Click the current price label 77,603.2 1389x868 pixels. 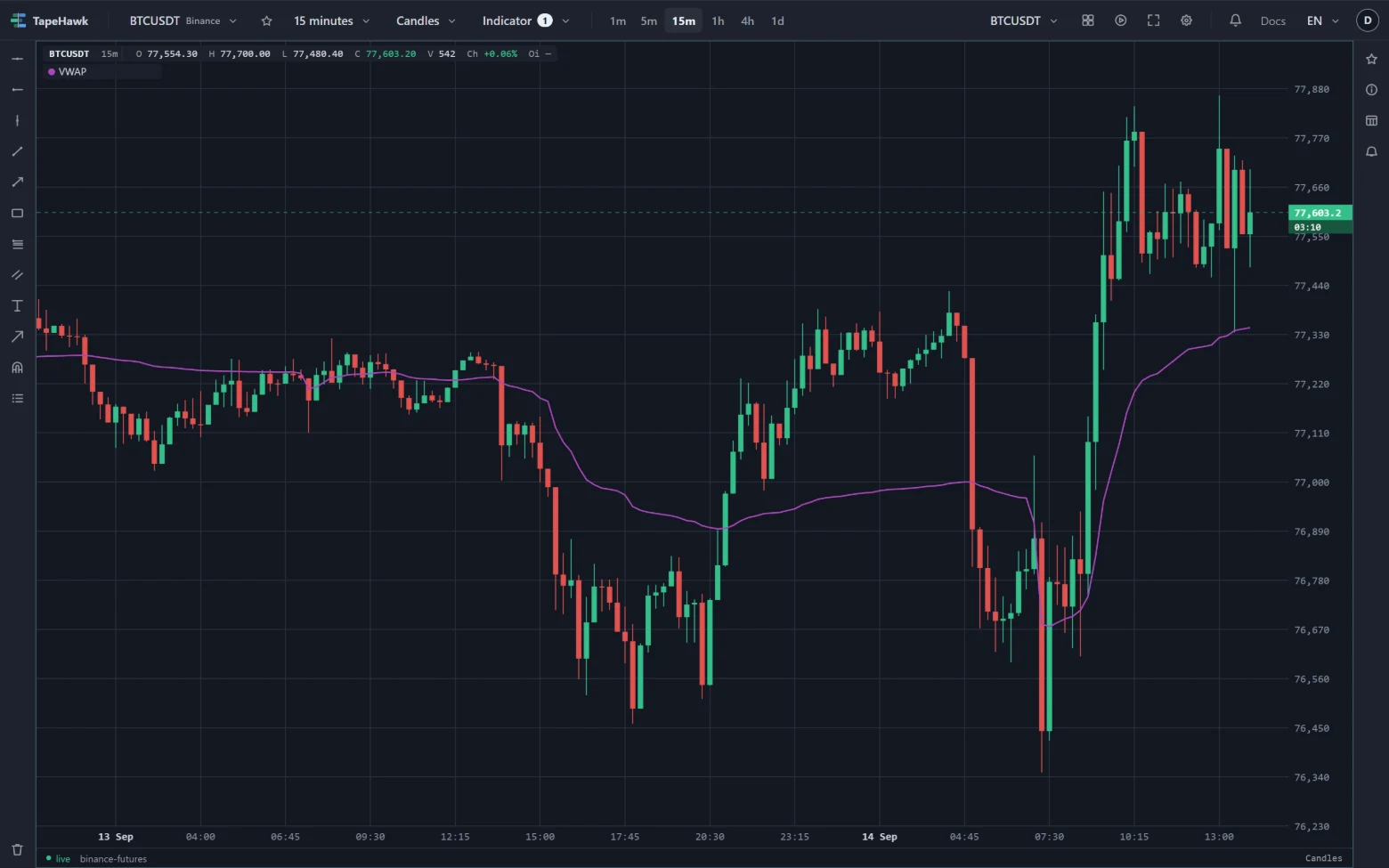(x=1320, y=213)
